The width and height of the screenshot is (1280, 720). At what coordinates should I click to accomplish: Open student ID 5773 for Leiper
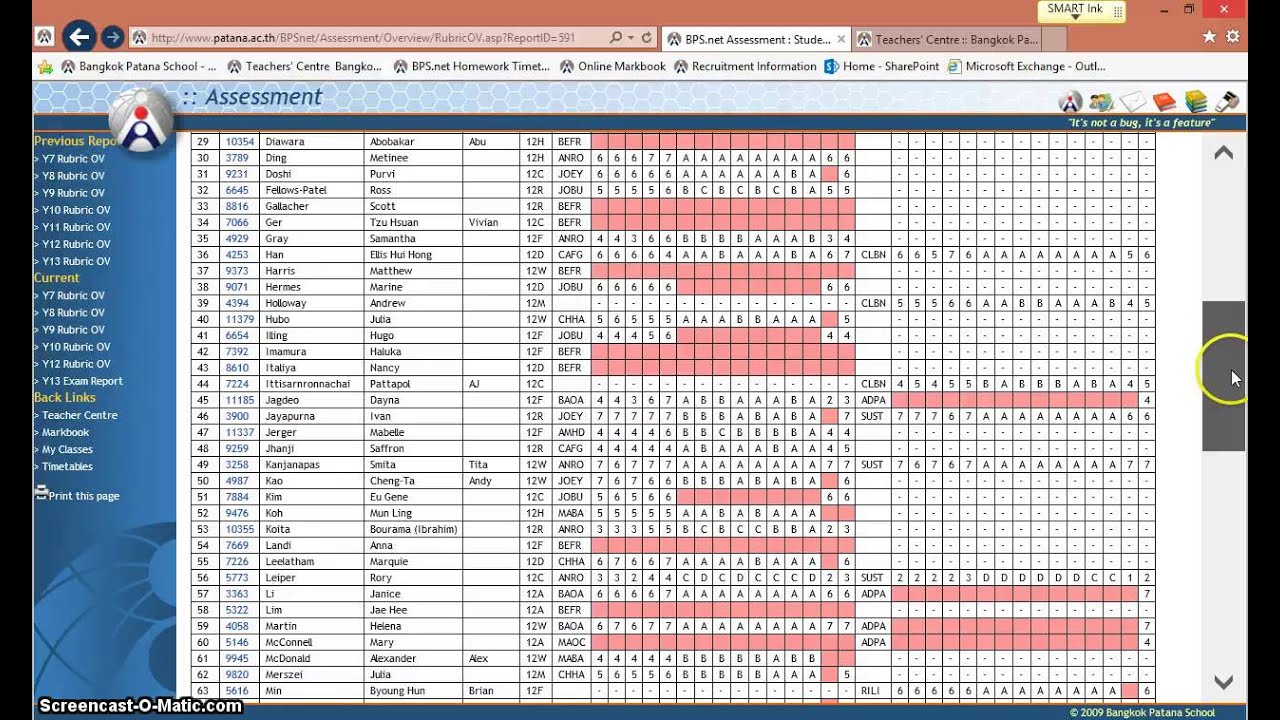(236, 578)
